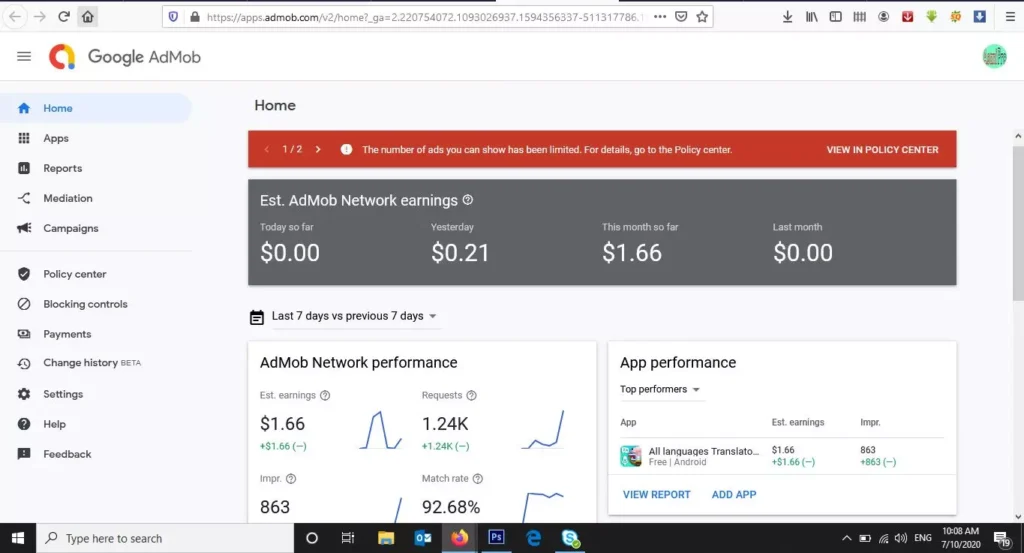Screen dimensions: 1024x553
Task: Open the user account avatar
Action: [x=994, y=57]
